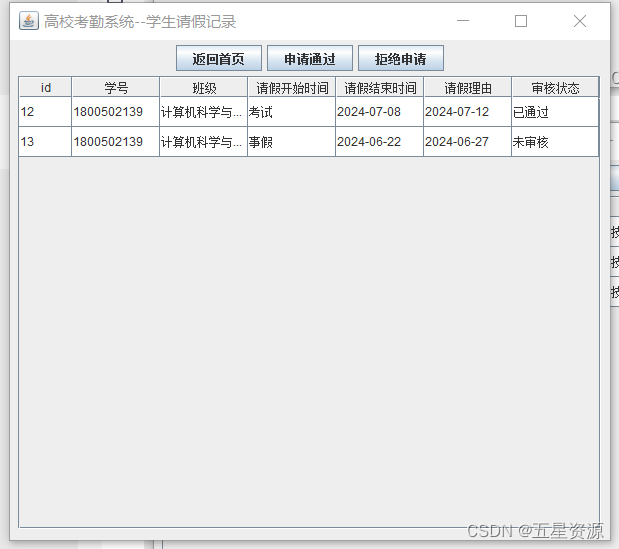
Task: Select 学号 1800502139 in the row with id 13
Action: click(x=116, y=142)
